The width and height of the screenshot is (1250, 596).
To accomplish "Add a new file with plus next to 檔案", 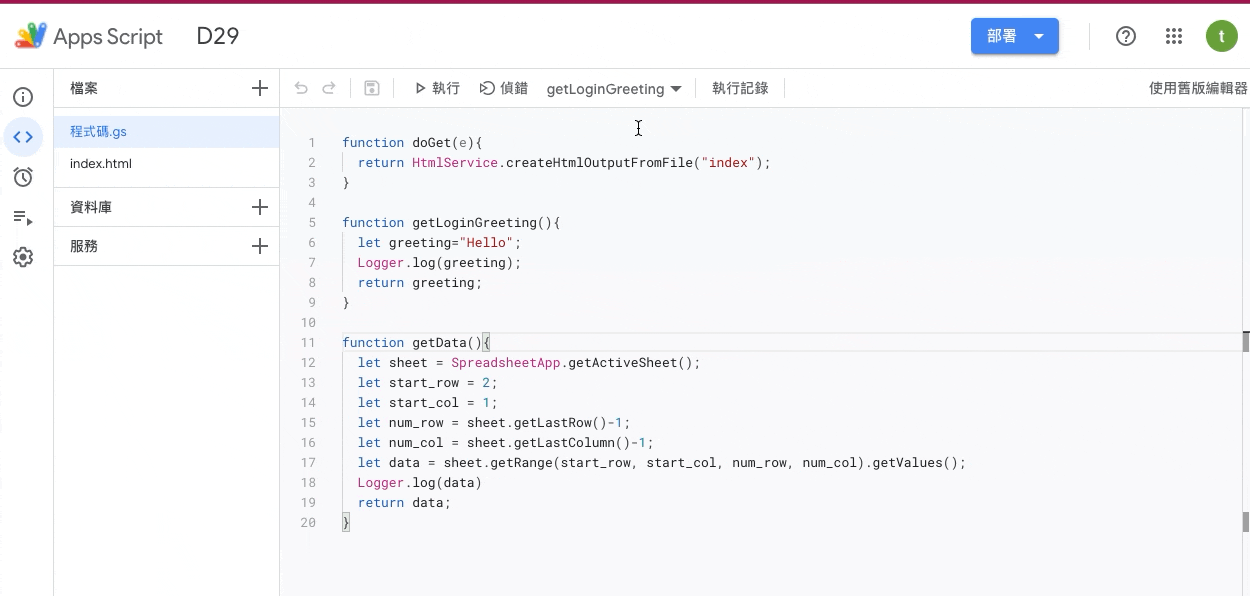I will pos(260,88).
